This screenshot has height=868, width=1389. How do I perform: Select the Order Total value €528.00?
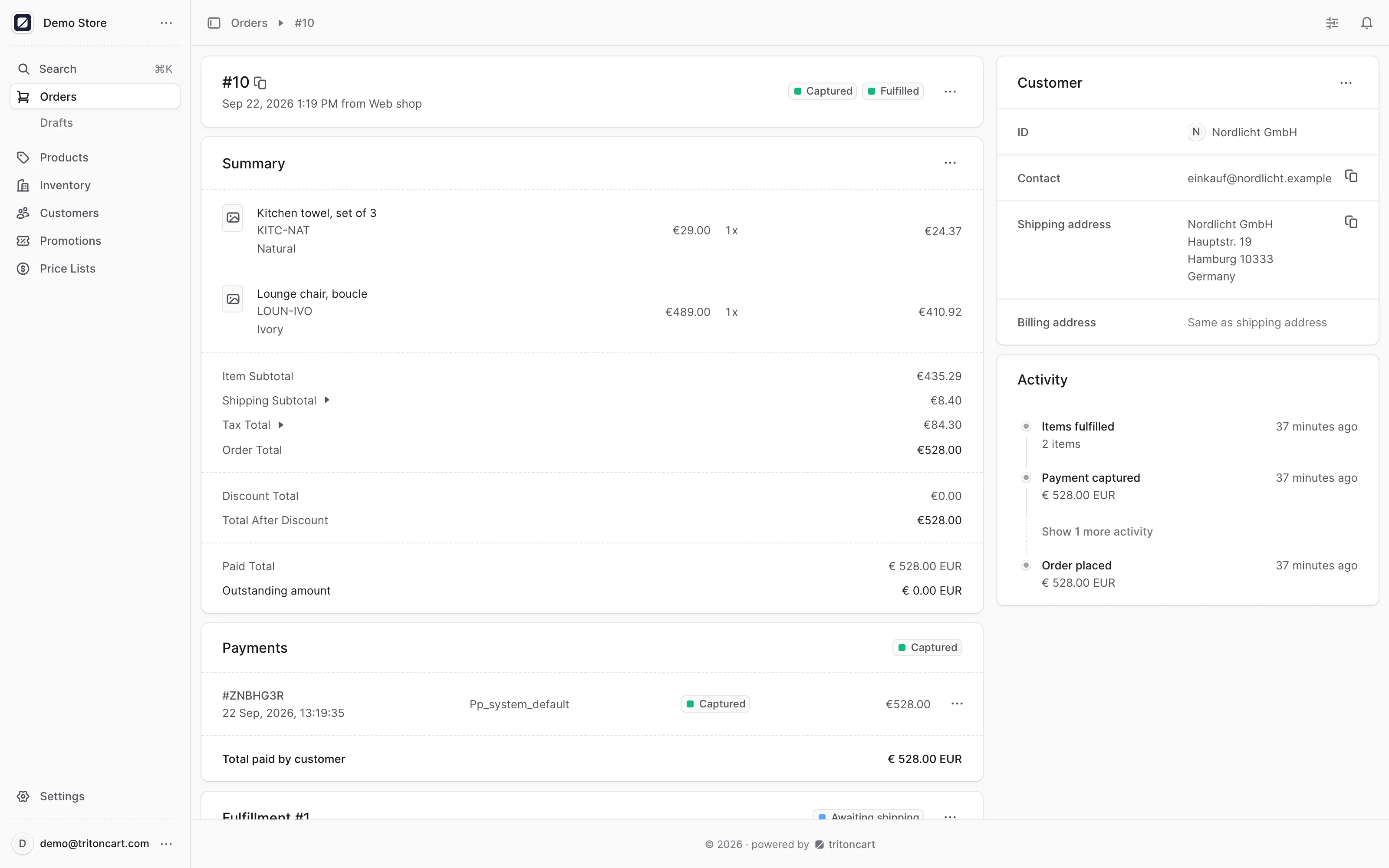(939, 450)
